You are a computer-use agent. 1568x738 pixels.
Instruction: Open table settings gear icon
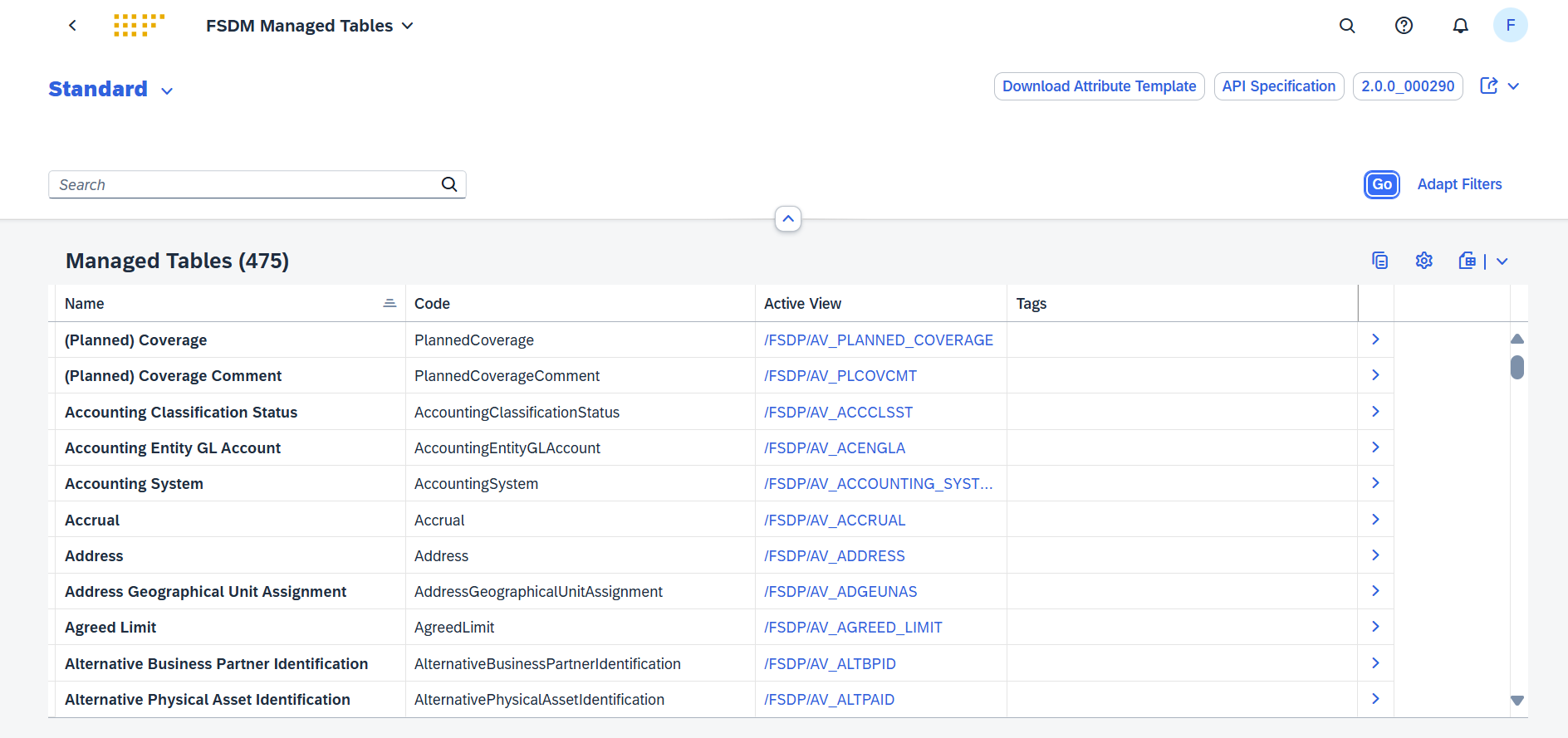(x=1423, y=261)
